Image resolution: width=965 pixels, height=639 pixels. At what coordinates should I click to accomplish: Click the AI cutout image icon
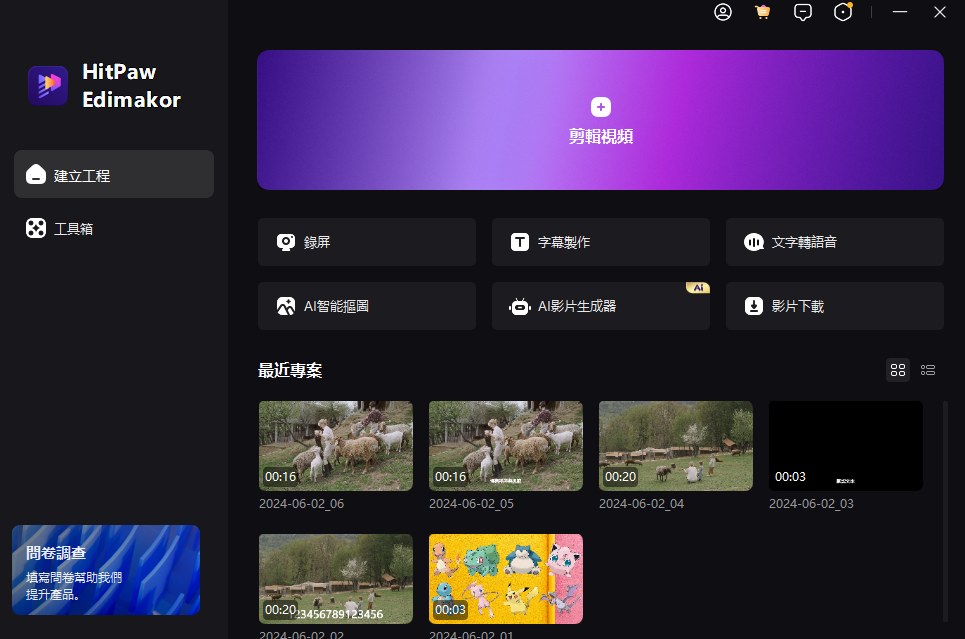point(286,306)
